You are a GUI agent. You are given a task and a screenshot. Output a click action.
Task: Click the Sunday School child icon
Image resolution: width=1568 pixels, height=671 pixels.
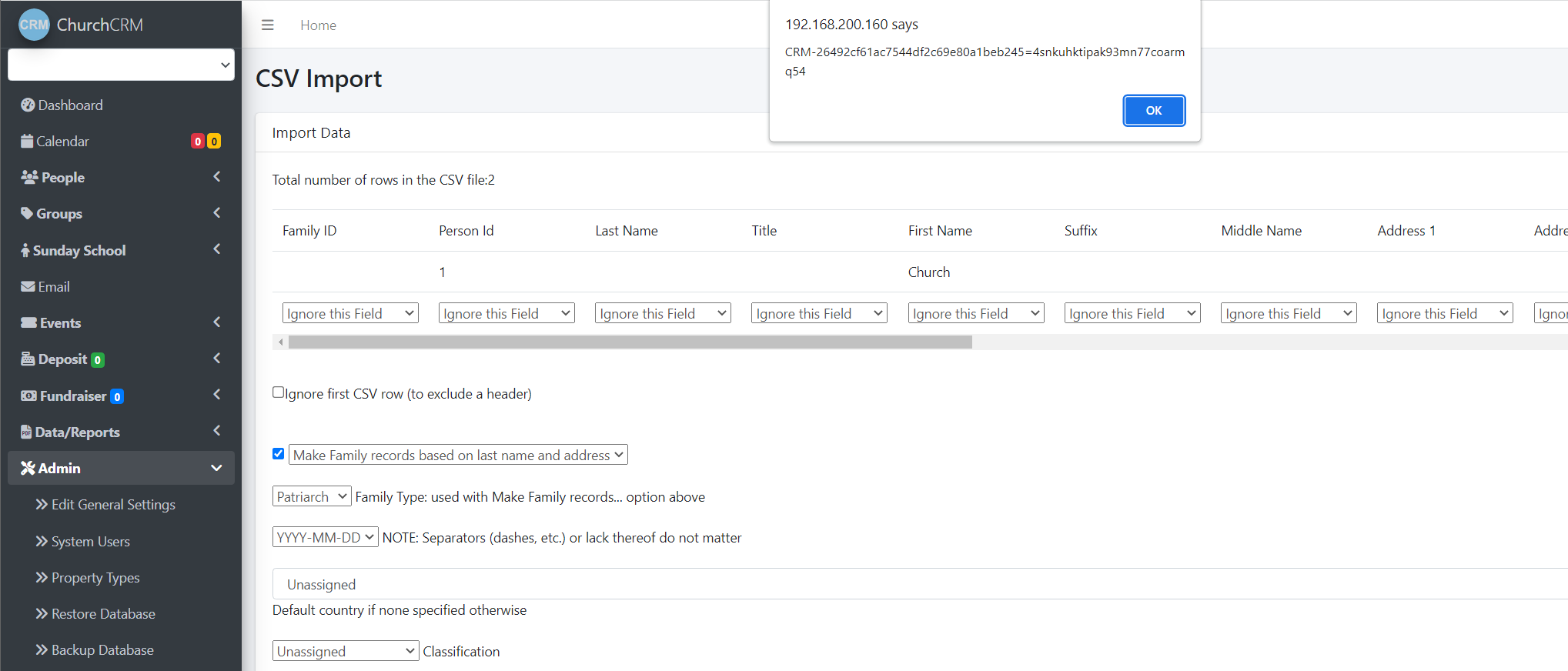coord(25,251)
